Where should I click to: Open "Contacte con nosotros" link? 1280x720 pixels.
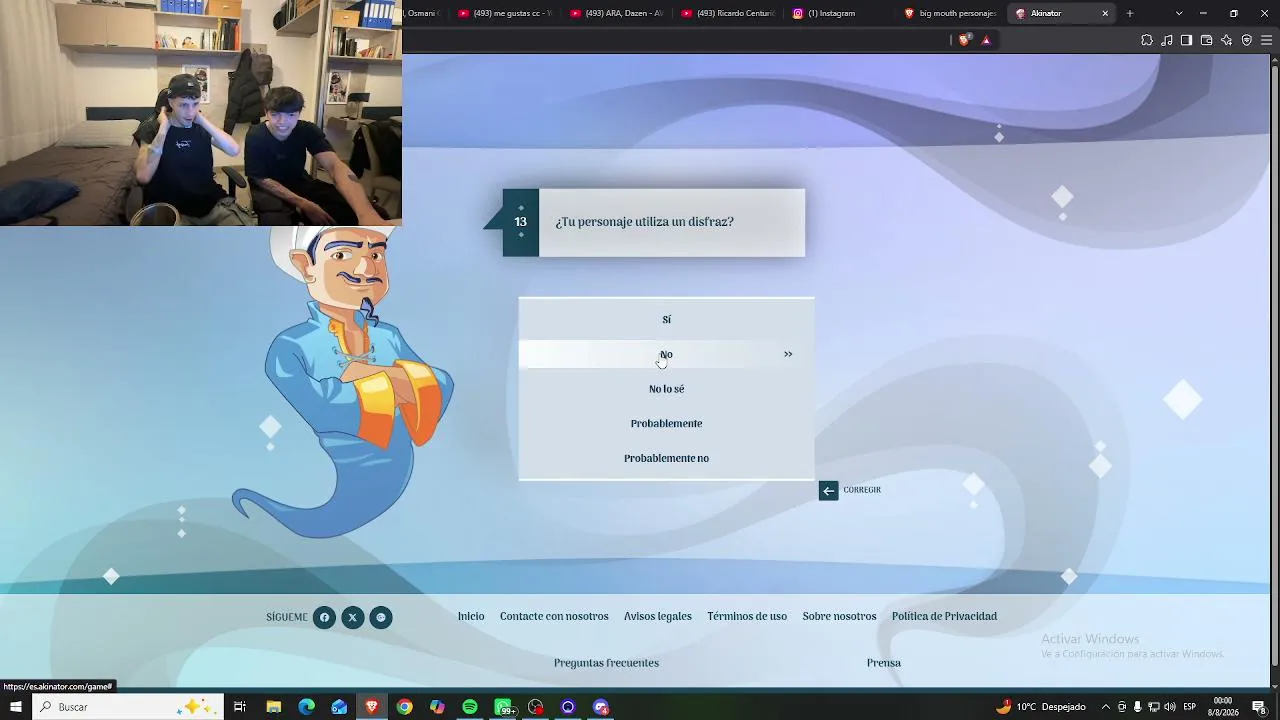554,616
